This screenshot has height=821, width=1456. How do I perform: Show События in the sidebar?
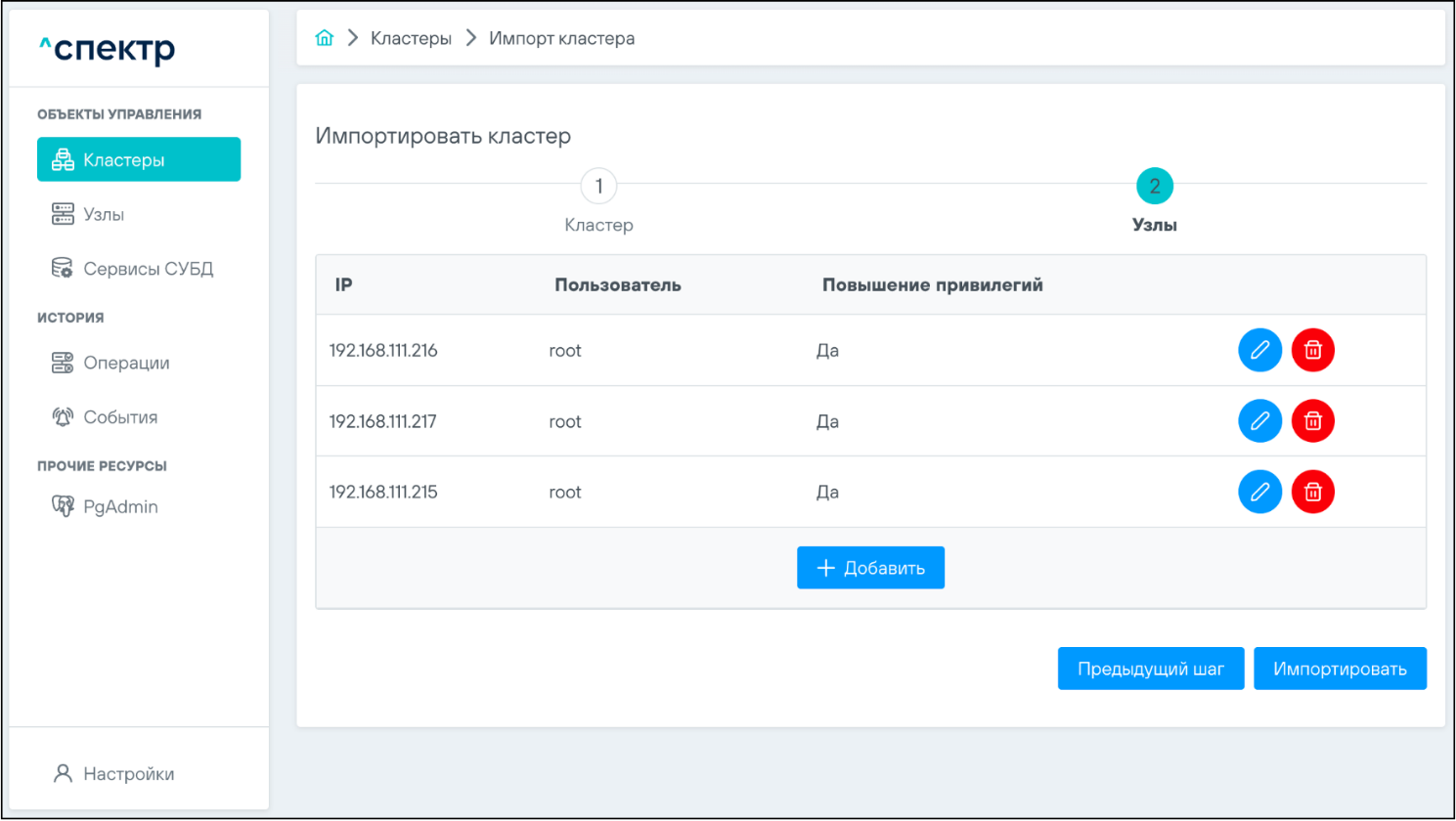[x=119, y=417]
